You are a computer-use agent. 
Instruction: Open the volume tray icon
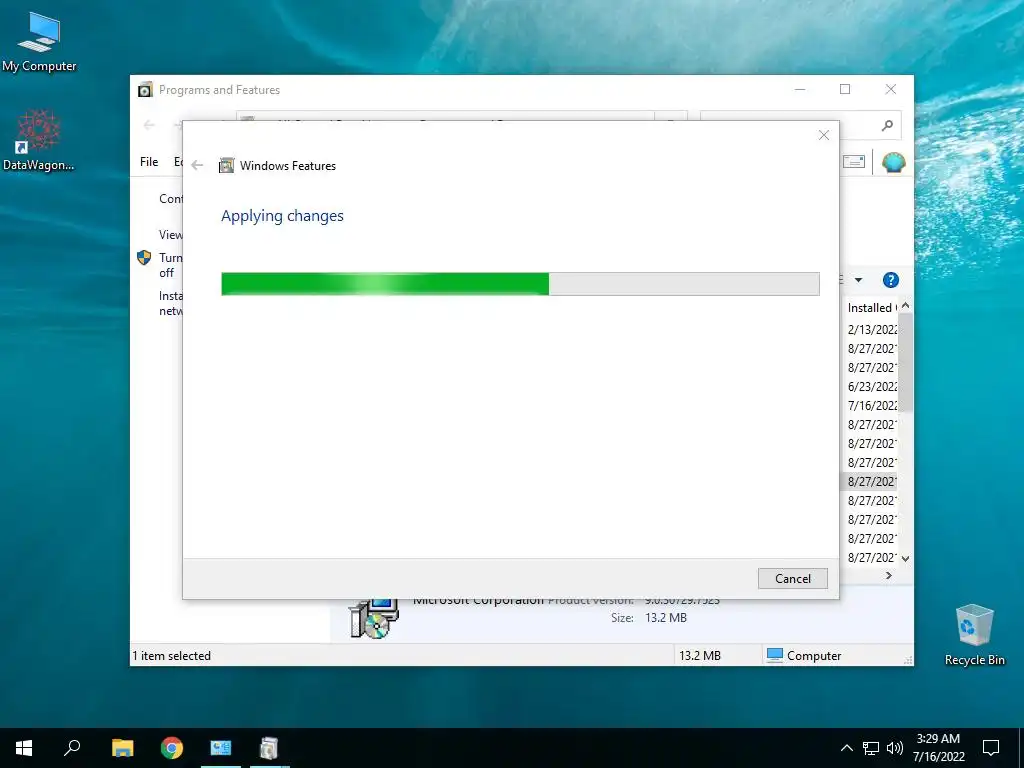(x=894, y=748)
